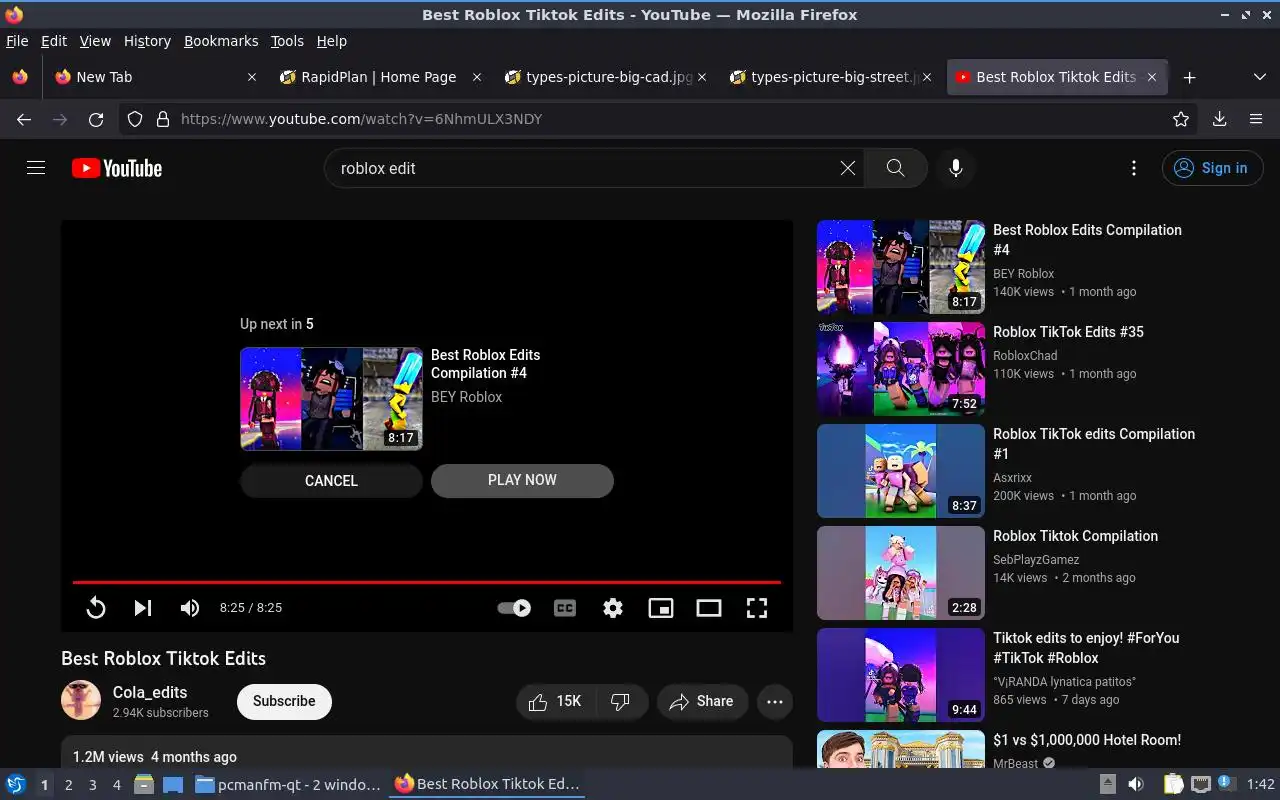1280x800 pixels.
Task: Open Firefox downloads panel icon
Action: coord(1219,119)
